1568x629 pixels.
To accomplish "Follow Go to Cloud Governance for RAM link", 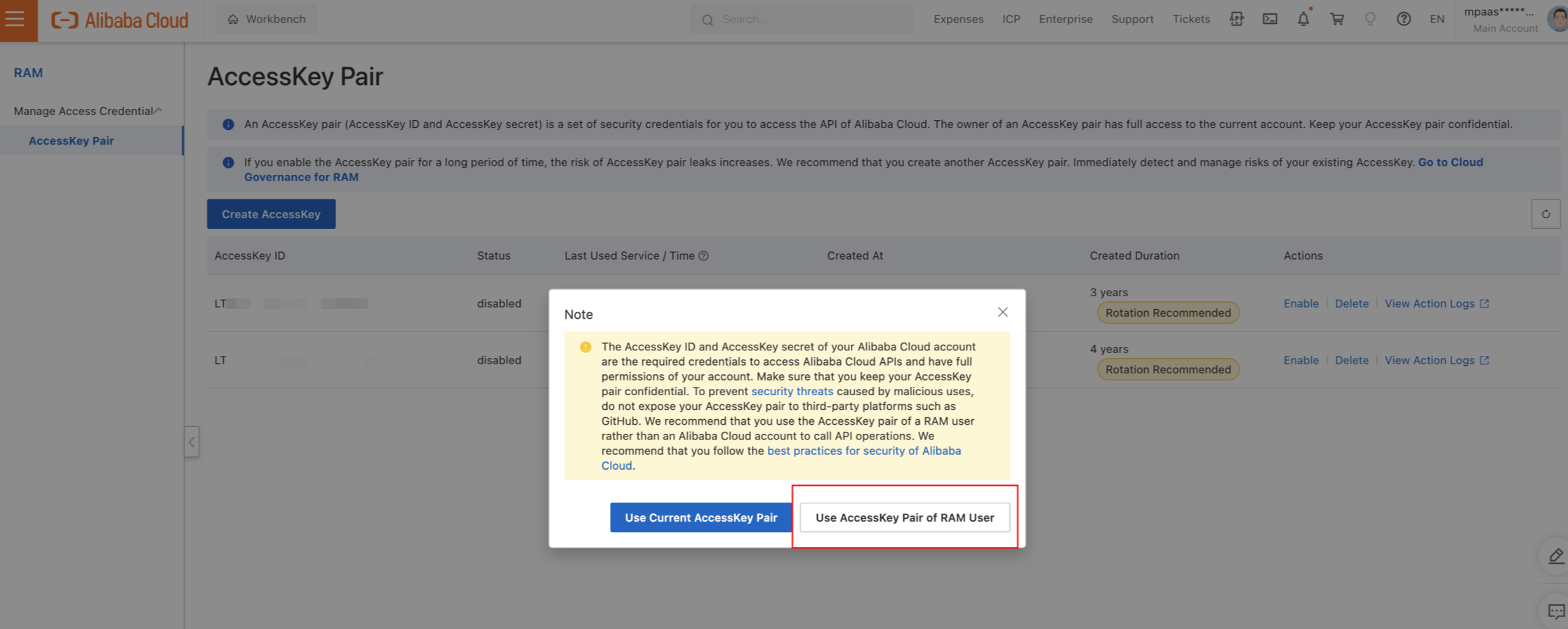I will pyautogui.click(x=863, y=169).
